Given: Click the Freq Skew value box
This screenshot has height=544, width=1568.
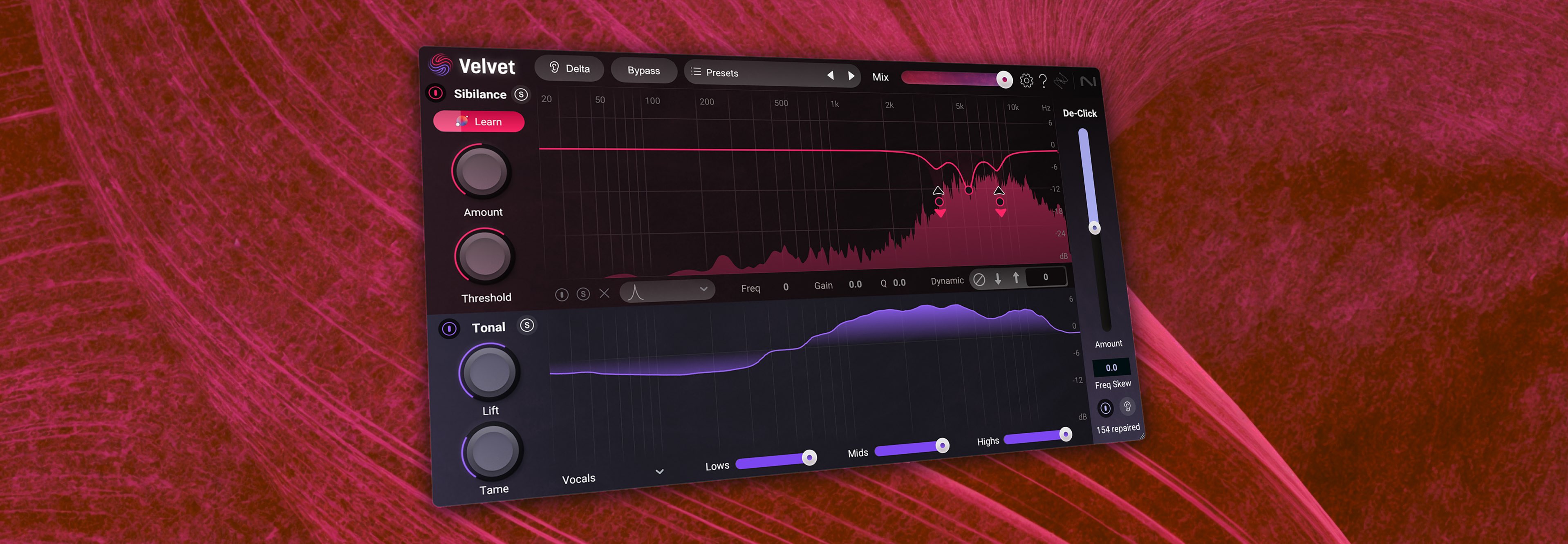Looking at the screenshot, I should (1111, 367).
